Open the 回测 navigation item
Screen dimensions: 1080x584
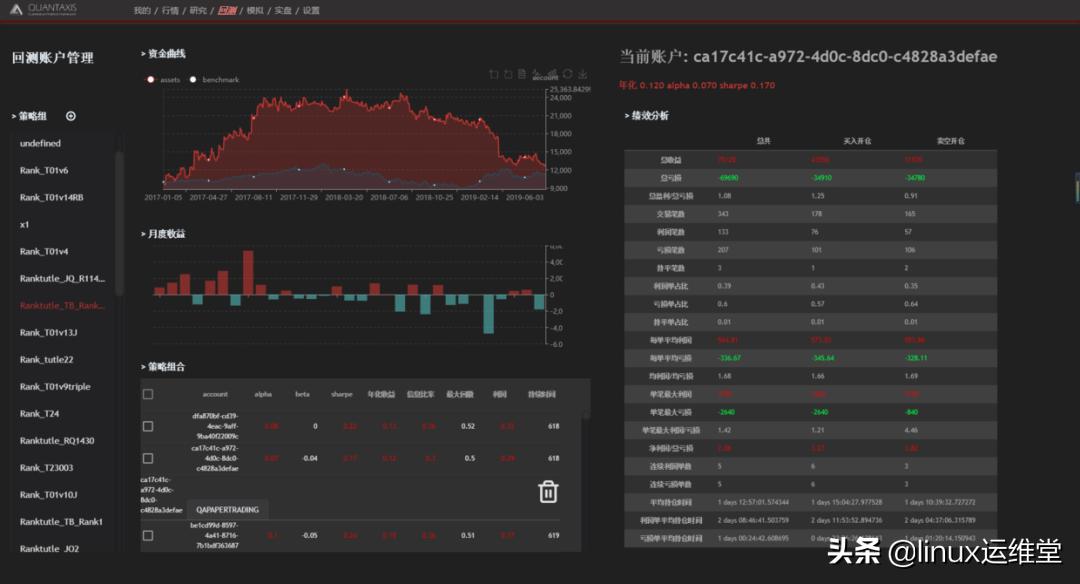pos(227,10)
